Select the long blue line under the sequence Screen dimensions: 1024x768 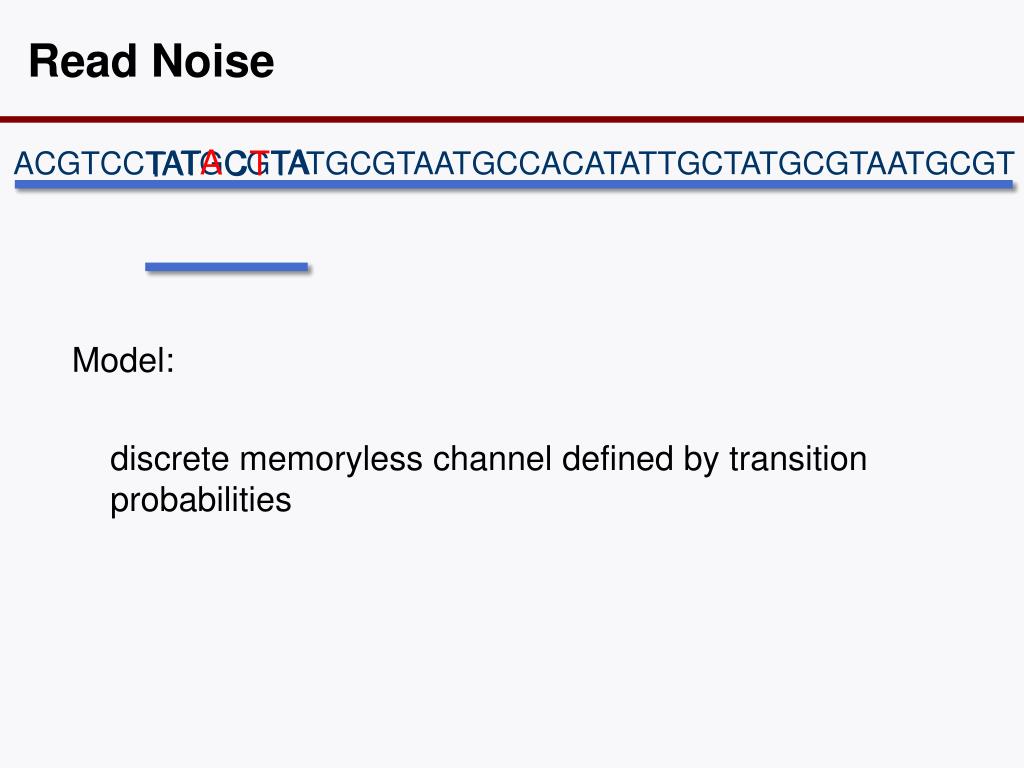click(x=514, y=185)
